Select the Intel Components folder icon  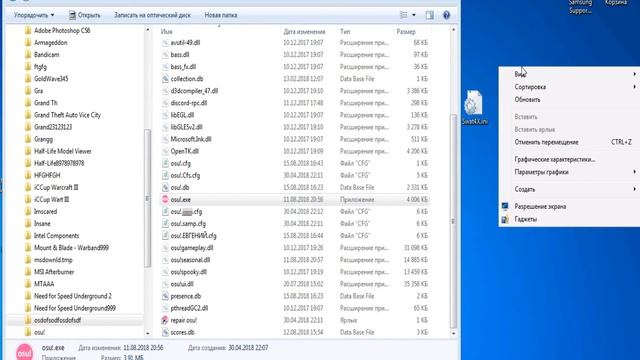tap(28, 236)
